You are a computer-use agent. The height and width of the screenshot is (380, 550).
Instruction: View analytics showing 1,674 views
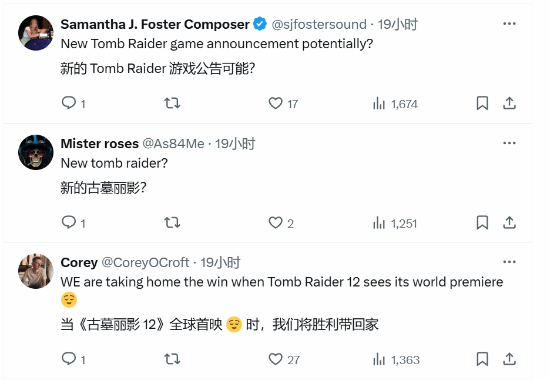tap(395, 104)
